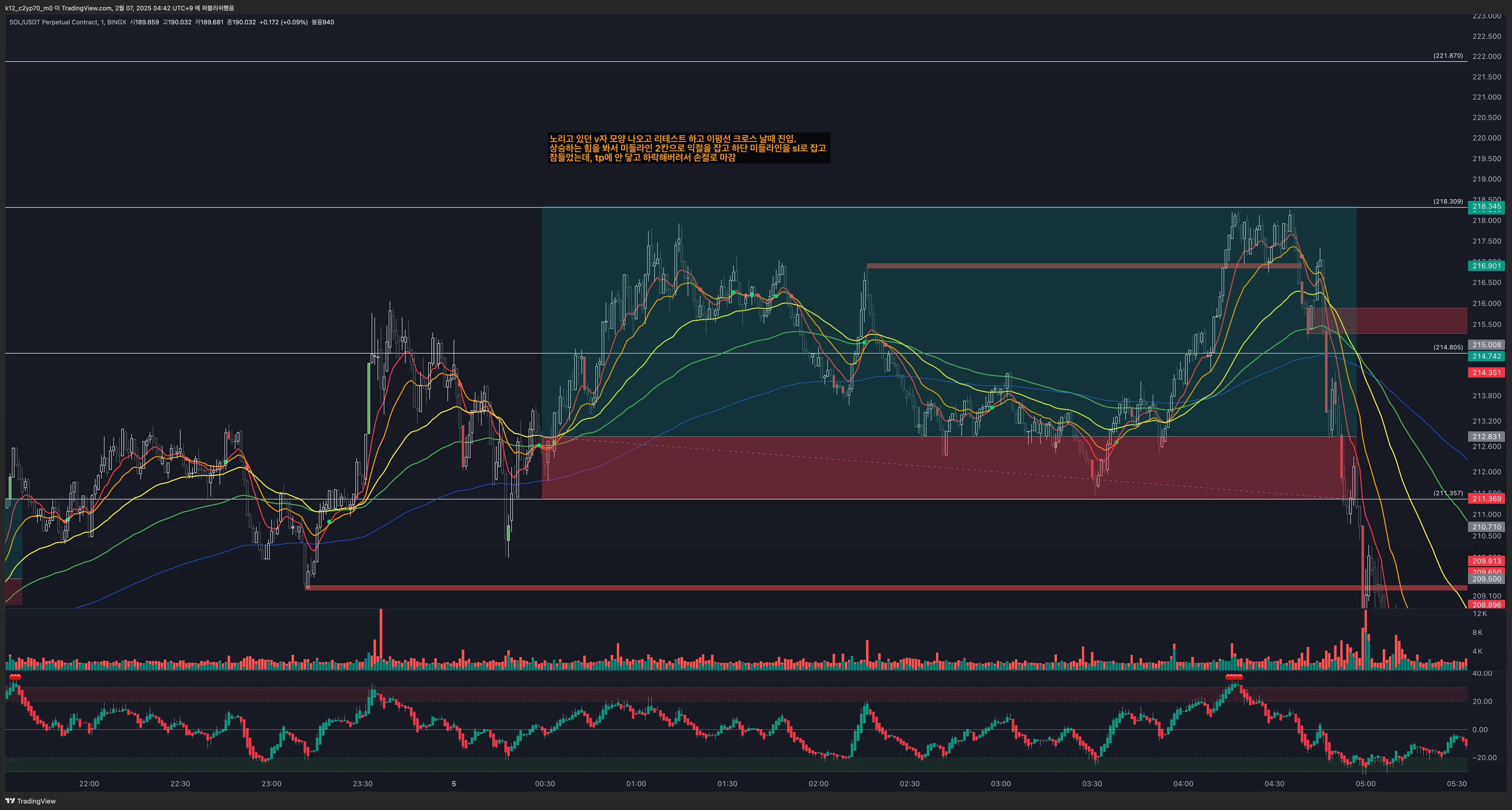The height and width of the screenshot is (810, 1512).
Task: Click the 0.00 oscillator axis label
Action: [1480, 730]
